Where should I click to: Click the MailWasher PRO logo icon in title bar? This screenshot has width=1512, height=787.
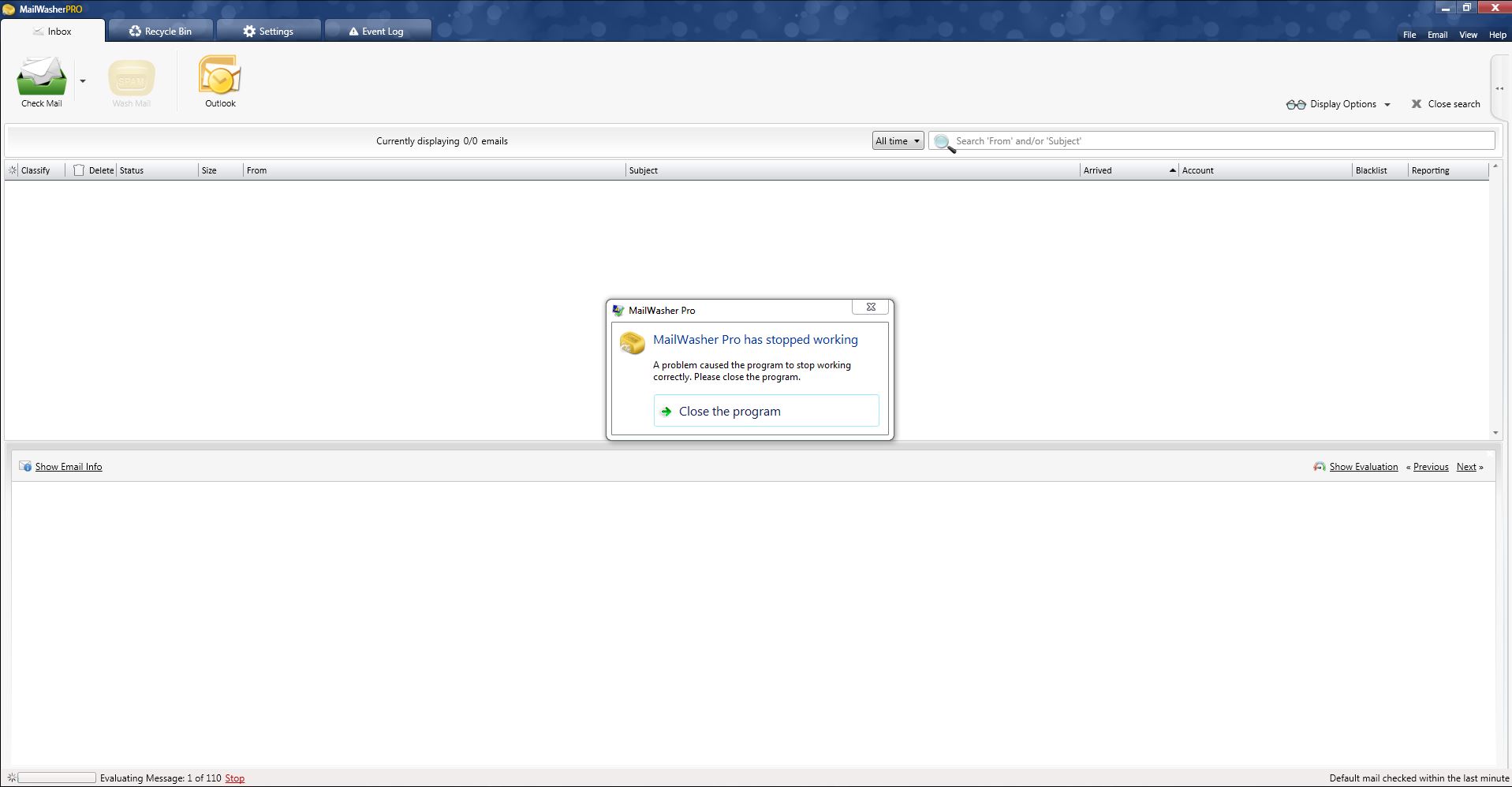coord(9,9)
